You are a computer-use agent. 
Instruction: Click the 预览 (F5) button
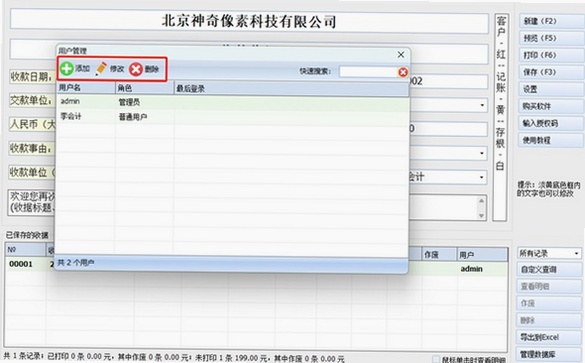551,38
